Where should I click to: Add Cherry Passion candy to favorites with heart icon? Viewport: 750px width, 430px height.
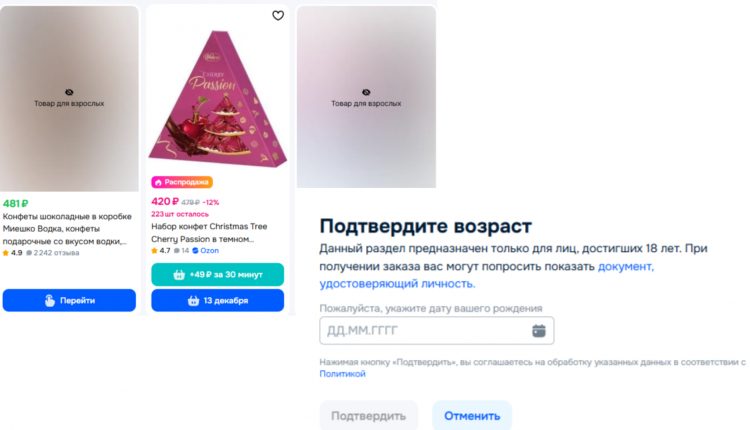click(x=278, y=15)
